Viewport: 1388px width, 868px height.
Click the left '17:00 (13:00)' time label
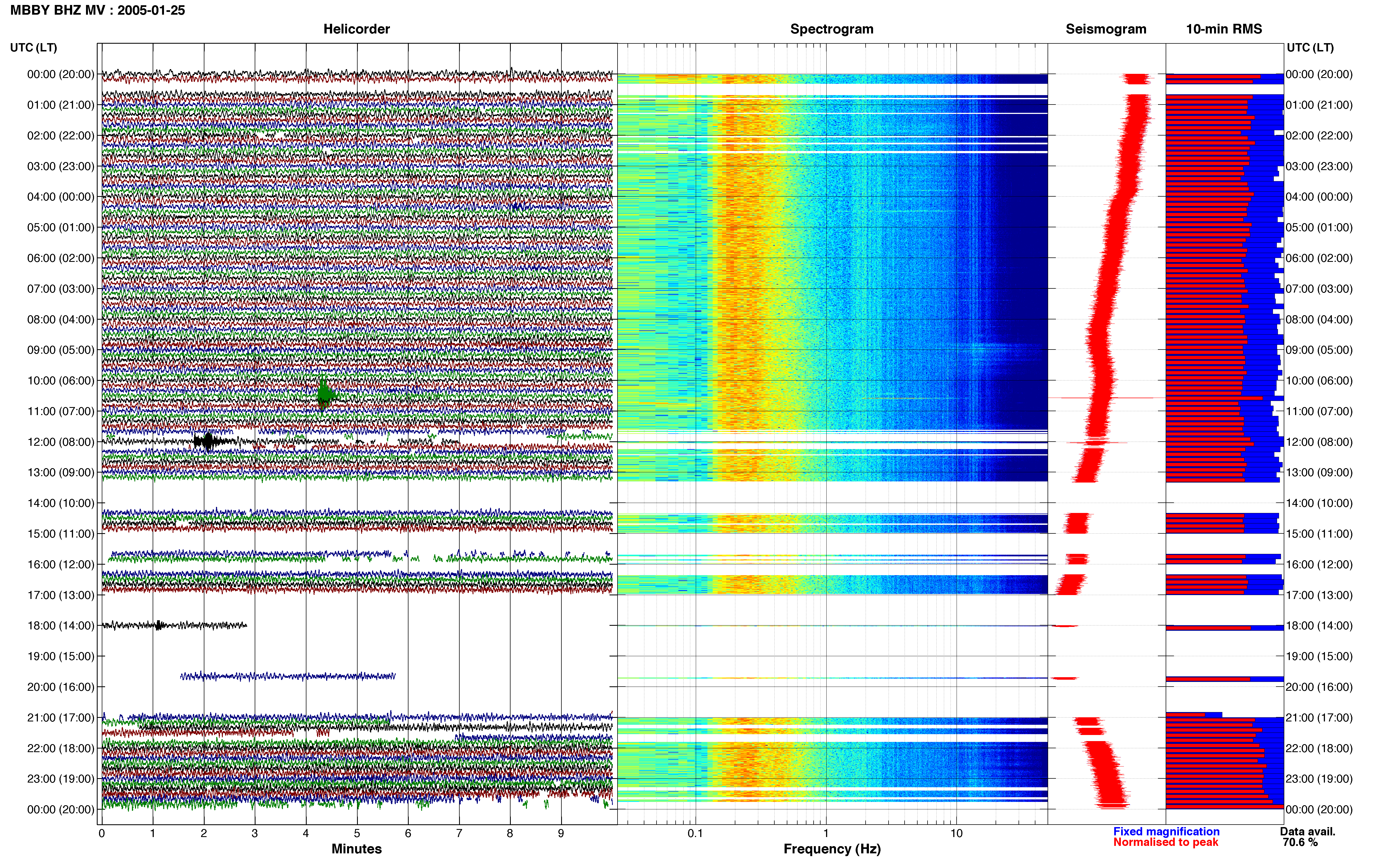(61, 595)
